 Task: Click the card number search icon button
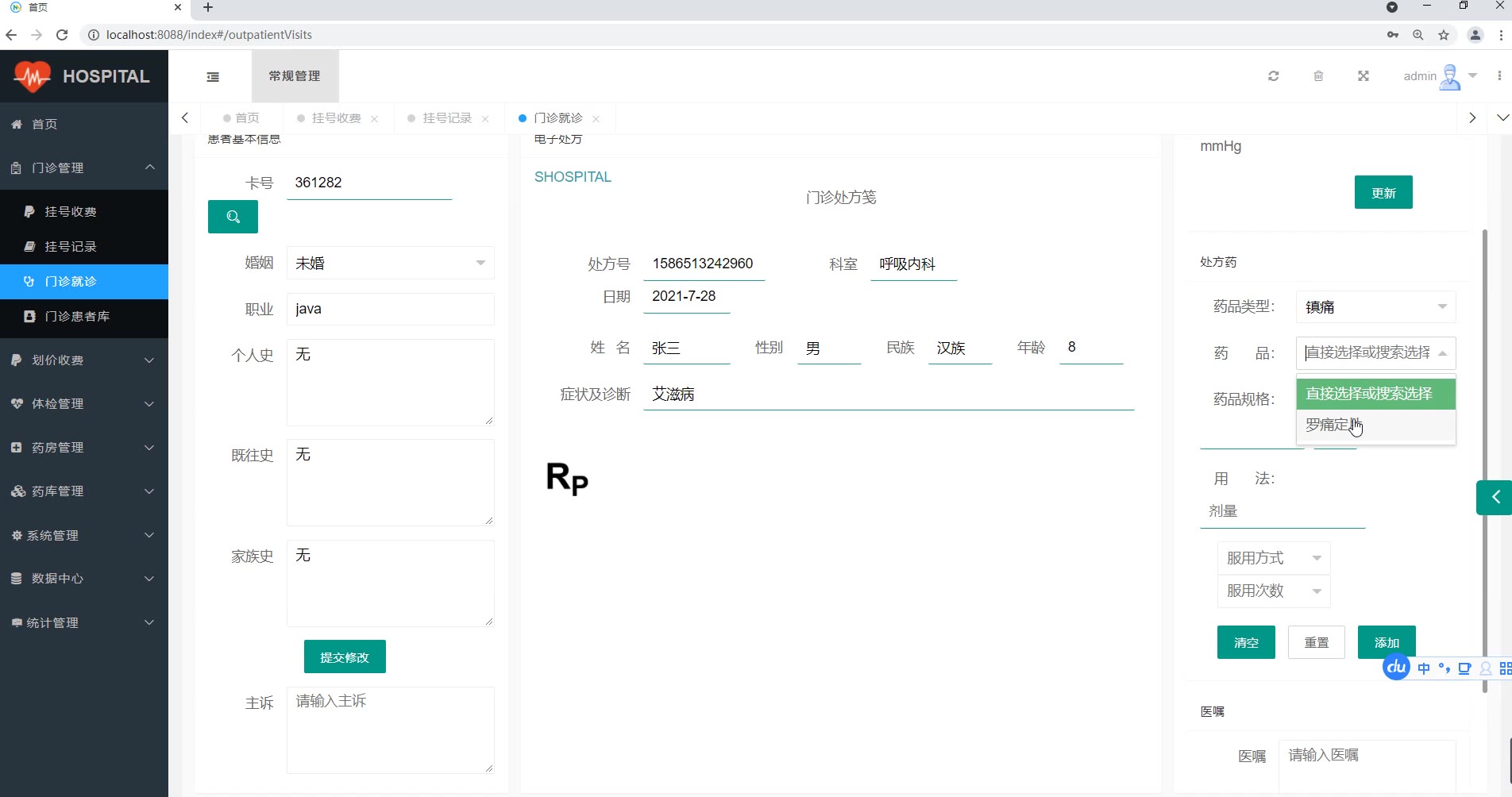pyautogui.click(x=233, y=217)
